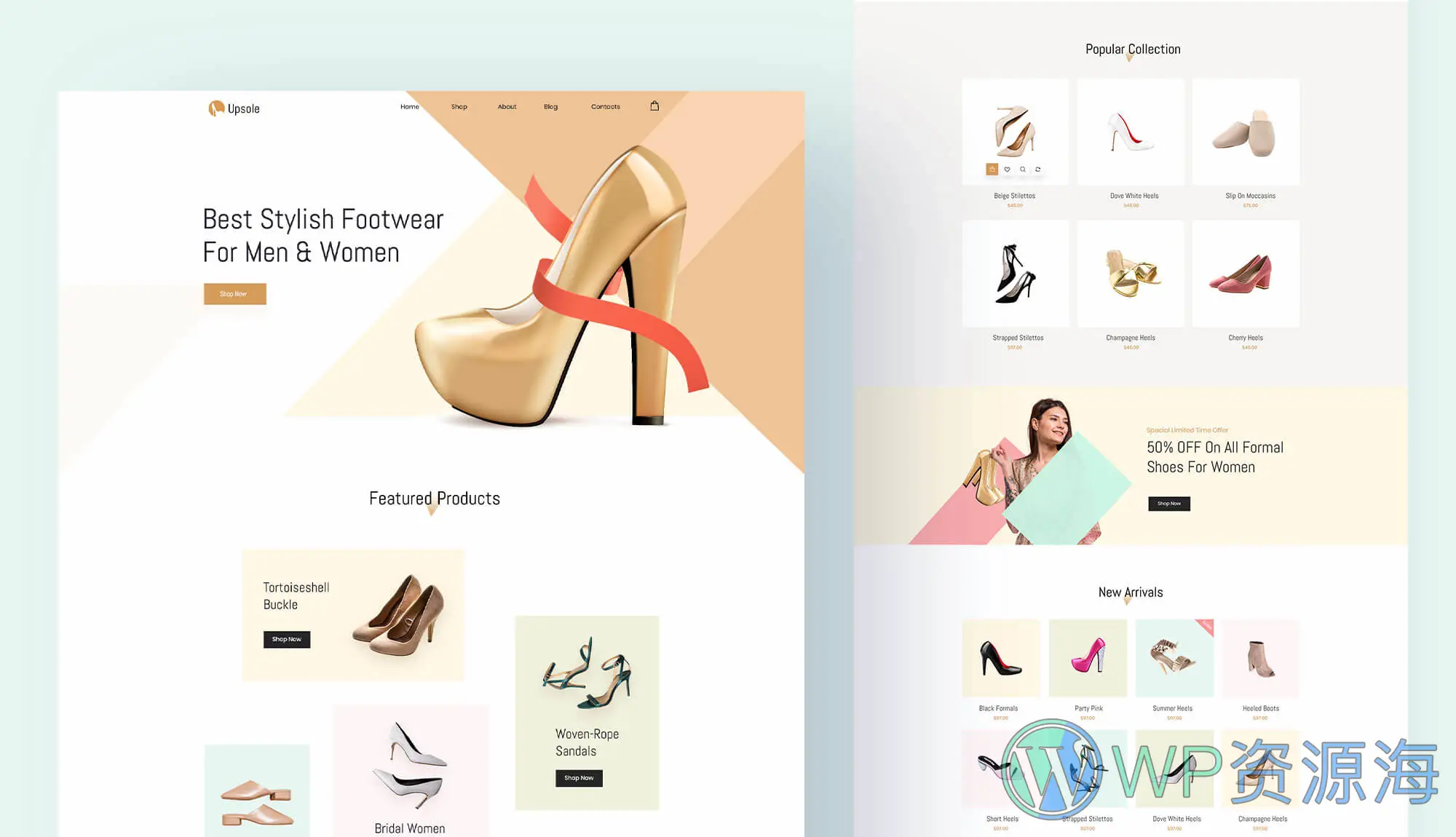Click the Popular Collection heading
The height and width of the screenshot is (837, 1456).
click(1133, 49)
